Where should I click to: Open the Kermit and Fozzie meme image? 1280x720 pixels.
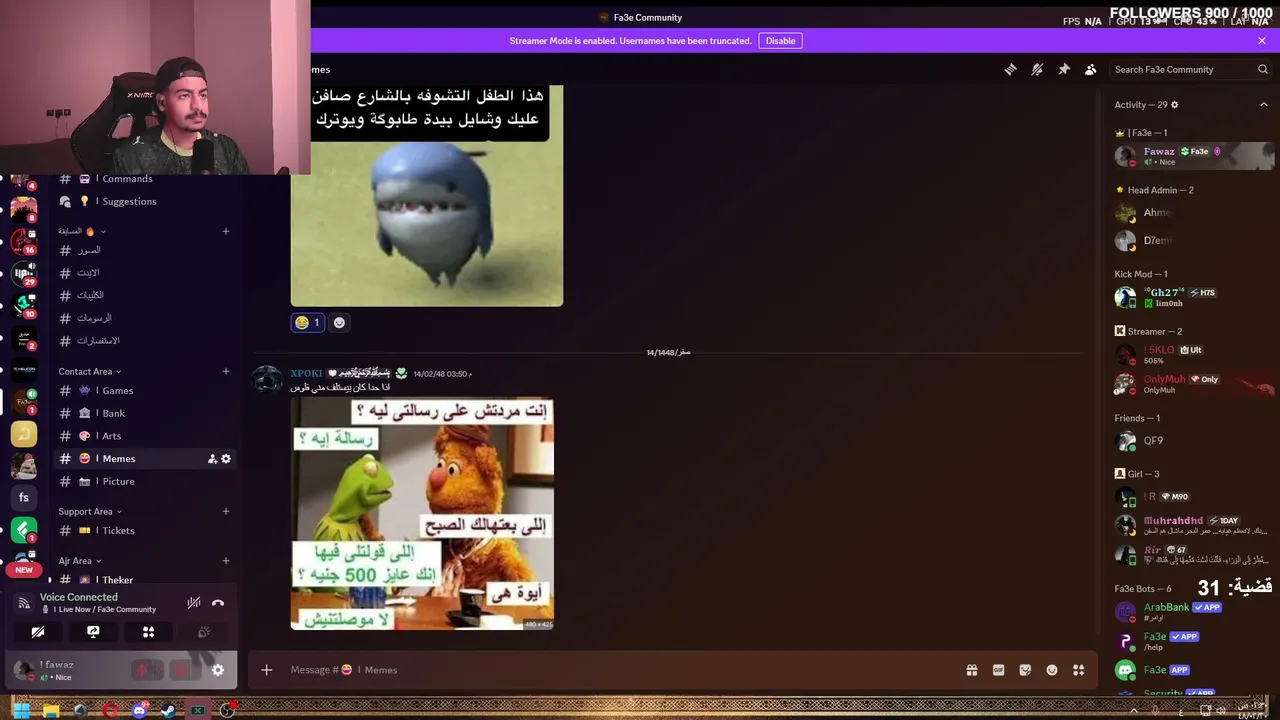(x=422, y=514)
